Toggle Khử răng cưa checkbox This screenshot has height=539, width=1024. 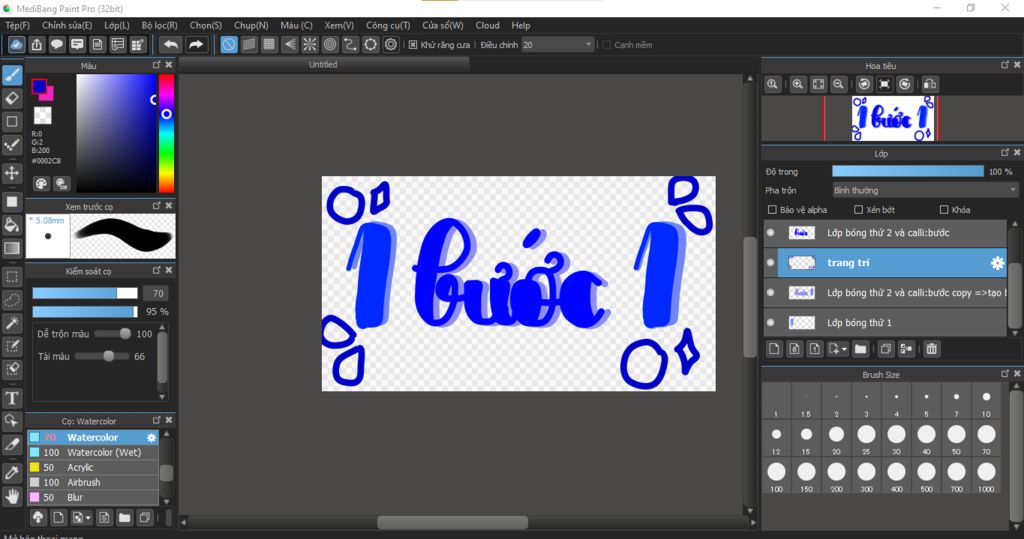(413, 44)
